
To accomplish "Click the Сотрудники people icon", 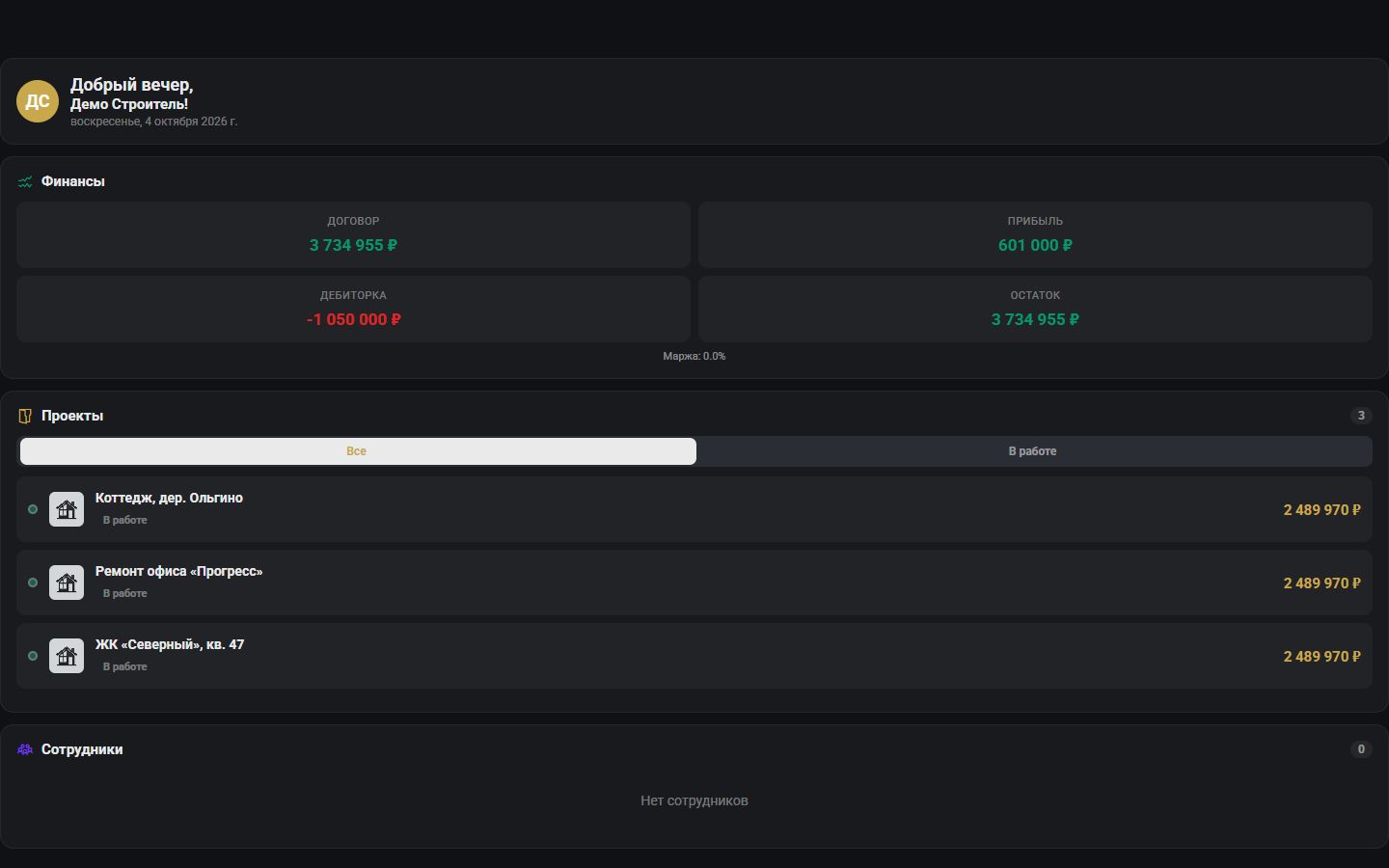I will click(x=25, y=749).
